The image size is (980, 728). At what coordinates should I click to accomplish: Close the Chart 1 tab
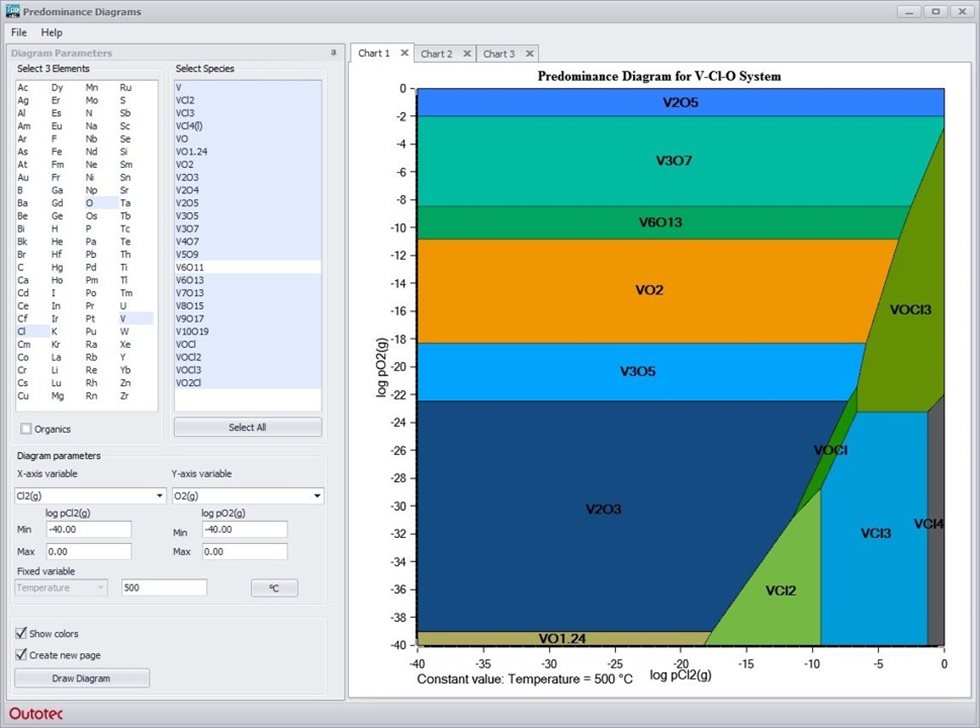tap(406, 54)
